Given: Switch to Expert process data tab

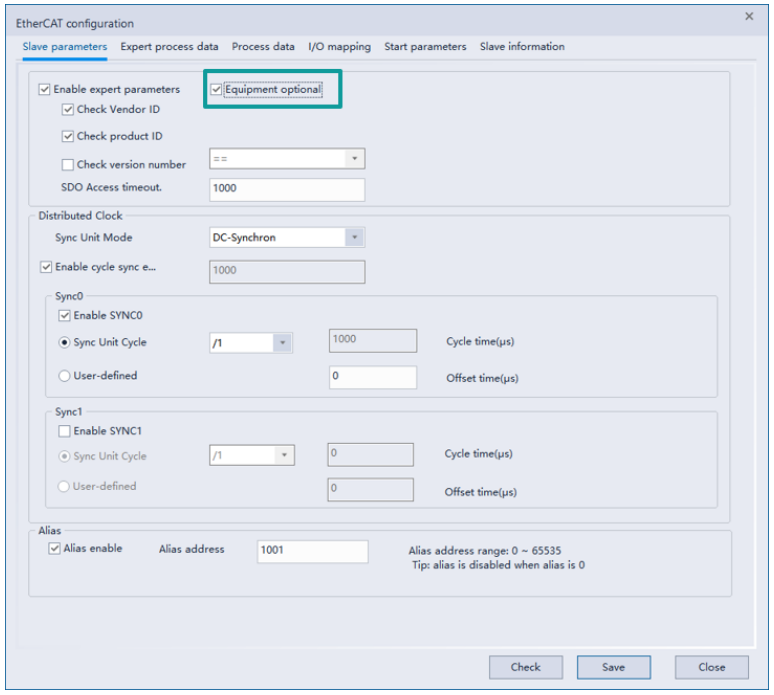Looking at the screenshot, I should click(x=169, y=47).
